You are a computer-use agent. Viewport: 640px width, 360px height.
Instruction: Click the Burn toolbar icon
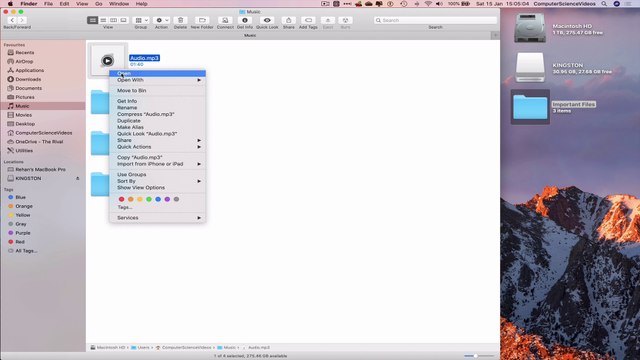[x=345, y=20]
